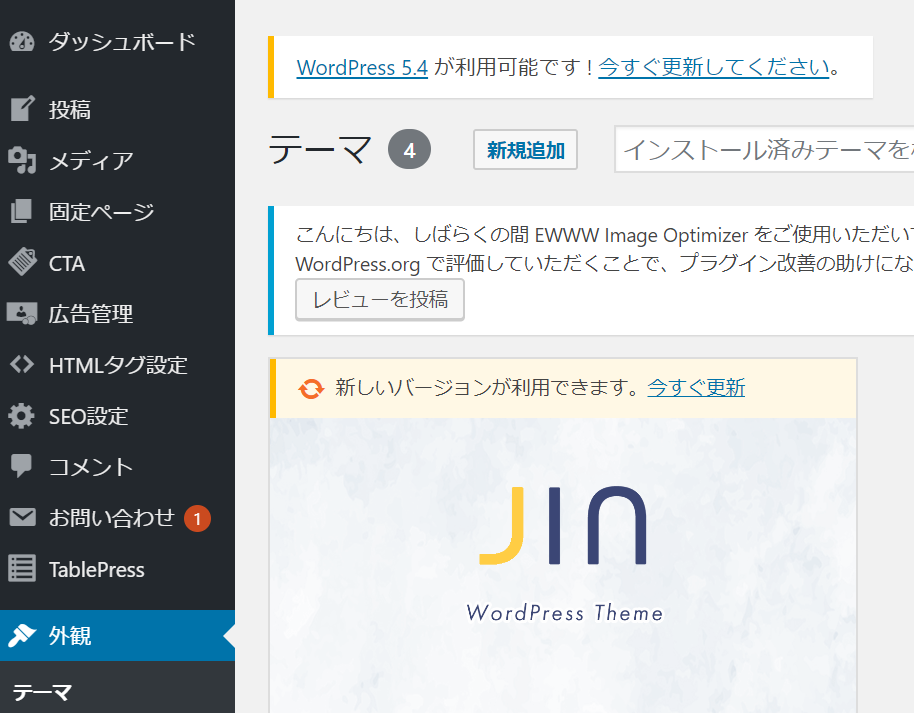Click the Media camera-music icon
914x713 pixels.
click(22, 160)
